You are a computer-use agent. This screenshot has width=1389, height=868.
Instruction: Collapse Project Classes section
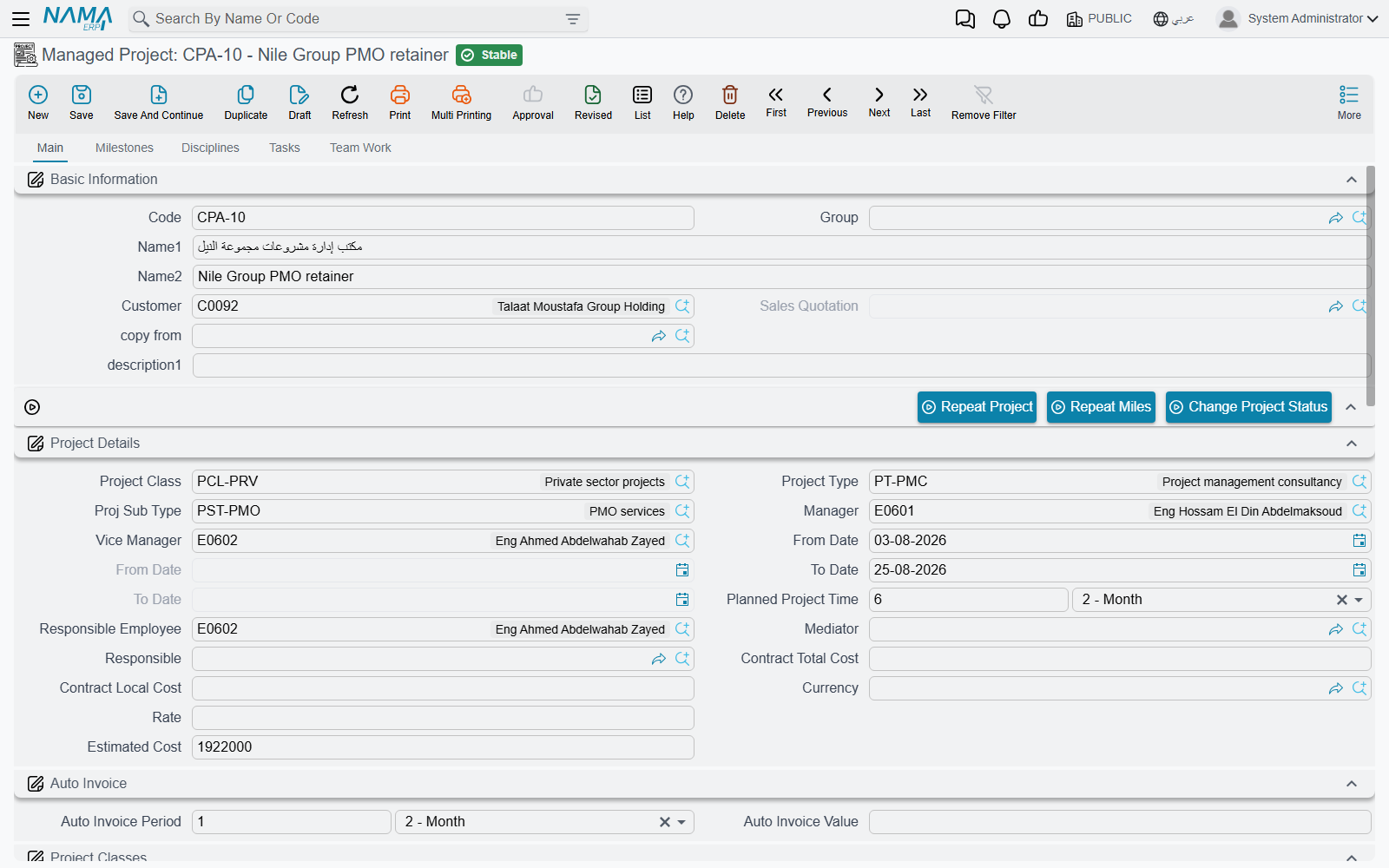click(1352, 858)
